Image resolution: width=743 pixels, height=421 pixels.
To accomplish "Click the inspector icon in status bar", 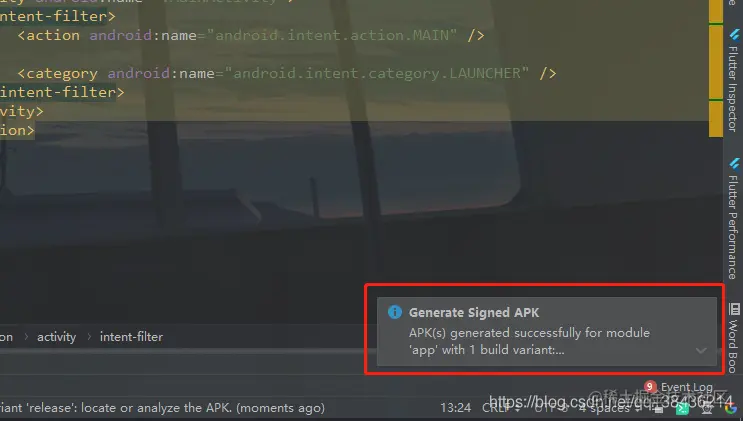I will click(x=707, y=408).
